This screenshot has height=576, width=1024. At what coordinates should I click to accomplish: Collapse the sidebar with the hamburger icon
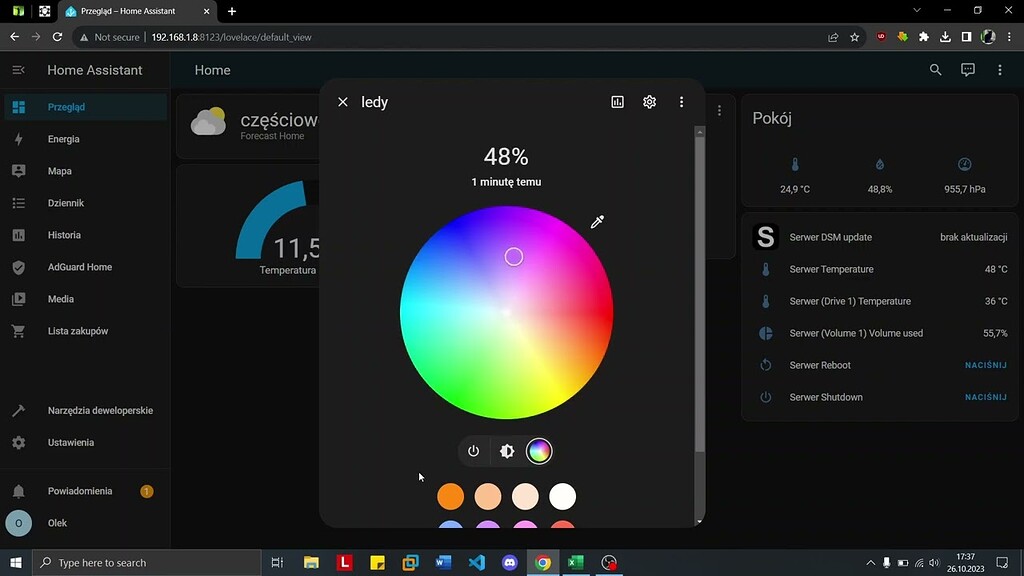tap(18, 70)
